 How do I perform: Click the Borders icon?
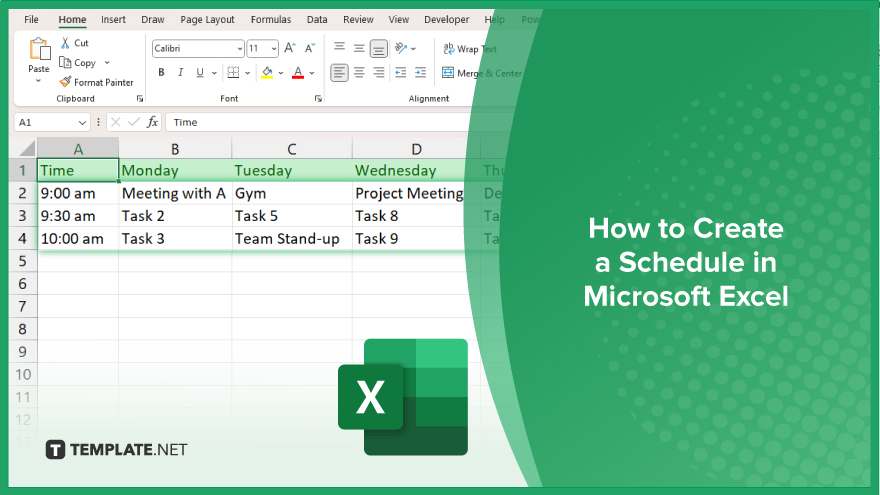[233, 72]
